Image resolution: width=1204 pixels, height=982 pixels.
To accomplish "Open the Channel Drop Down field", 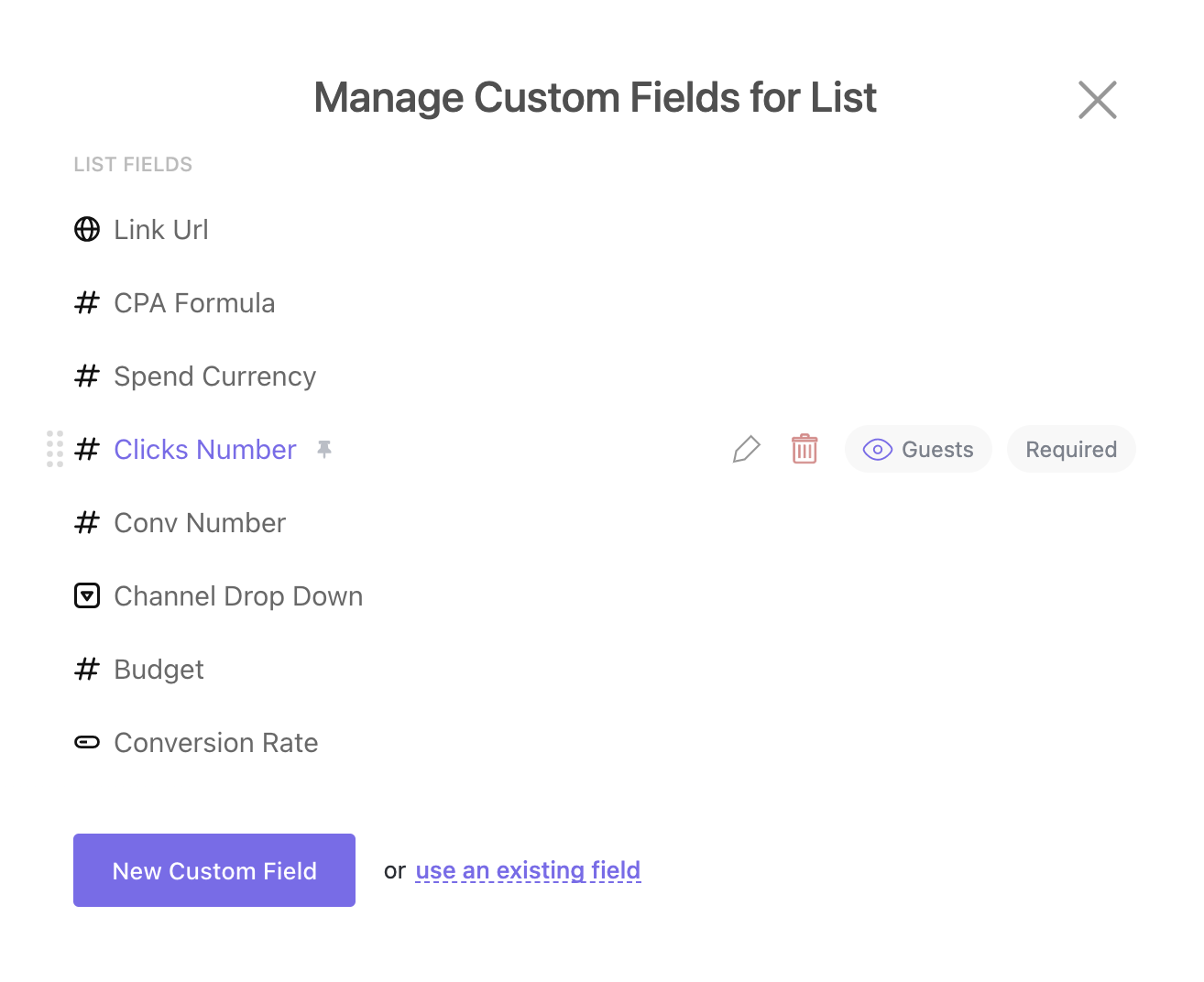I will [238, 596].
